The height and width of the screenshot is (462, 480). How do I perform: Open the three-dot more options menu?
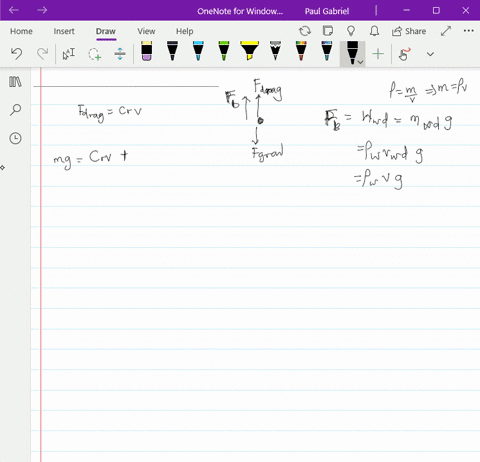coord(468,31)
